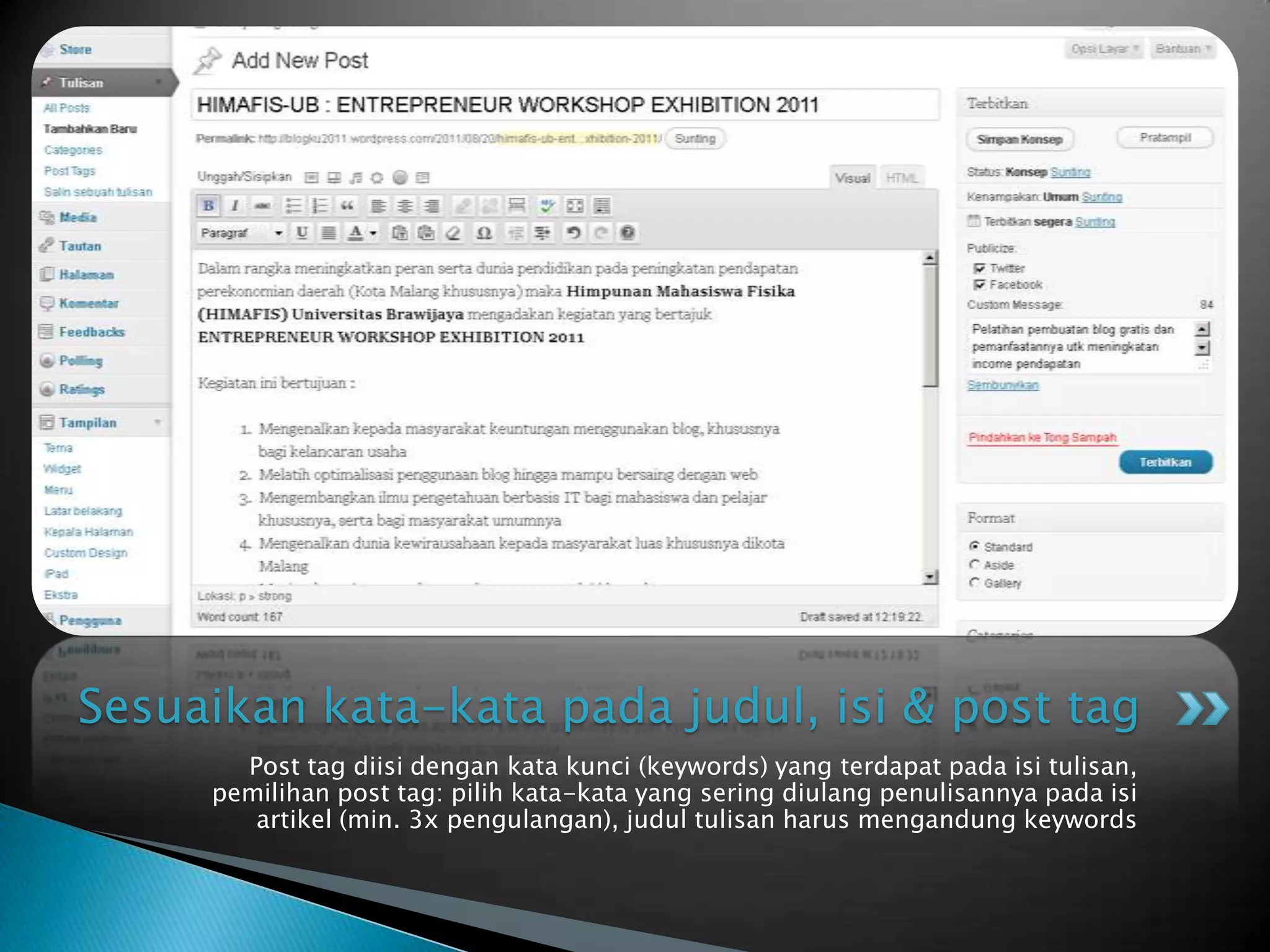Click Simpan Konsep save draft button
This screenshot has width=1270, height=952.
tap(1019, 139)
